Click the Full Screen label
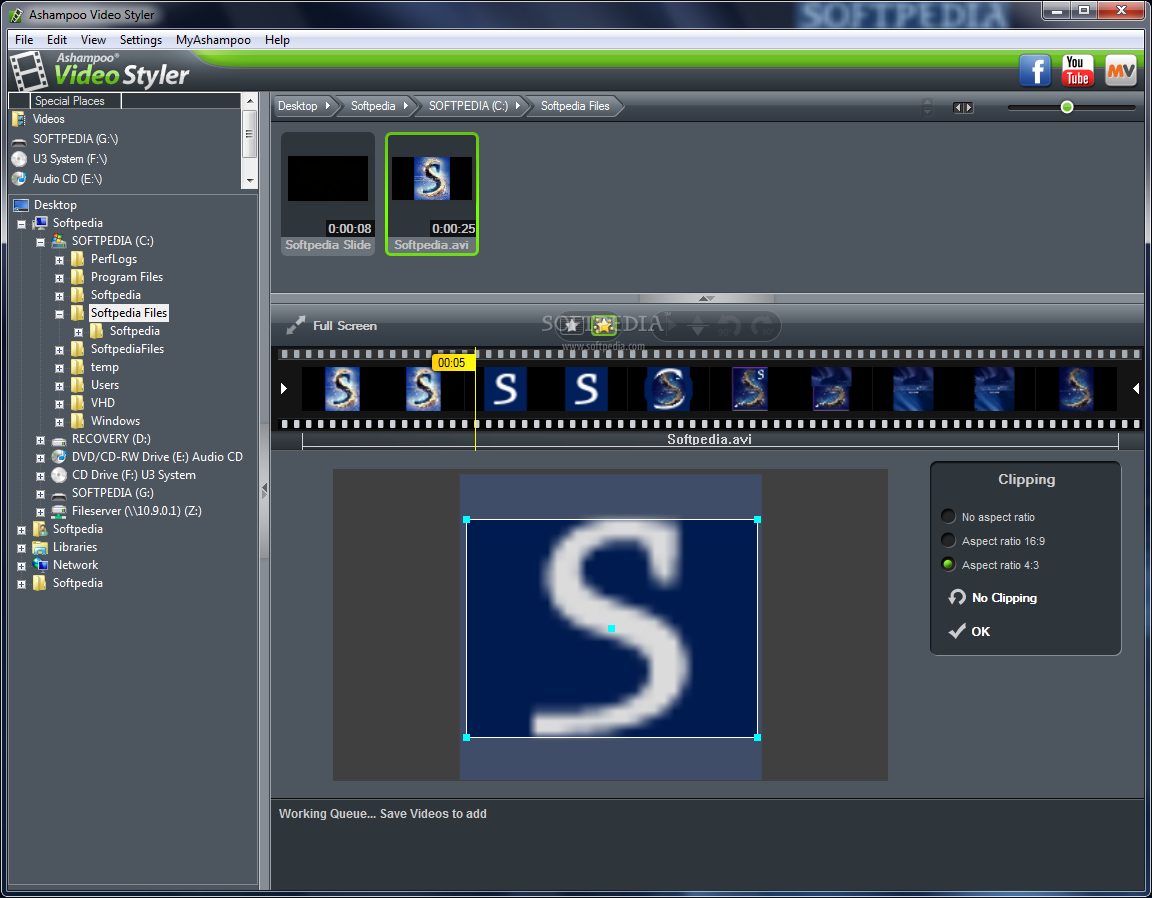 point(345,326)
